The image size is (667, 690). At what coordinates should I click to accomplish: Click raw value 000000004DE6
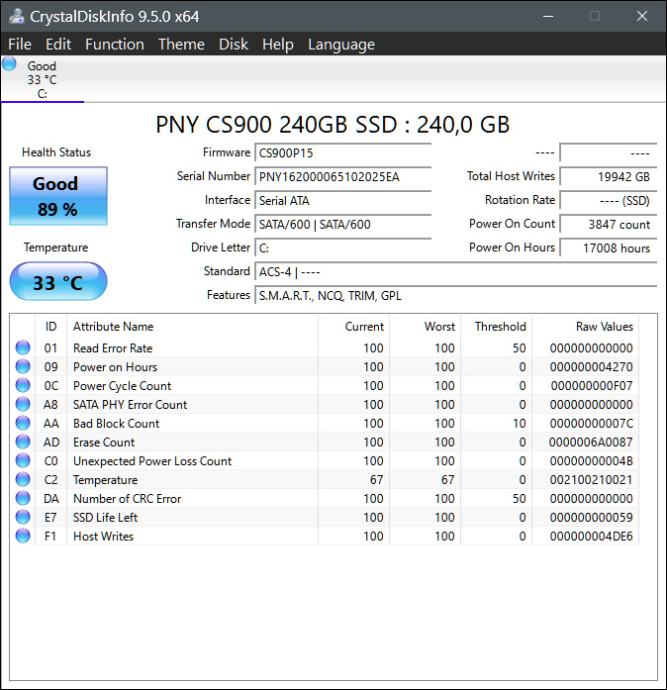point(591,536)
